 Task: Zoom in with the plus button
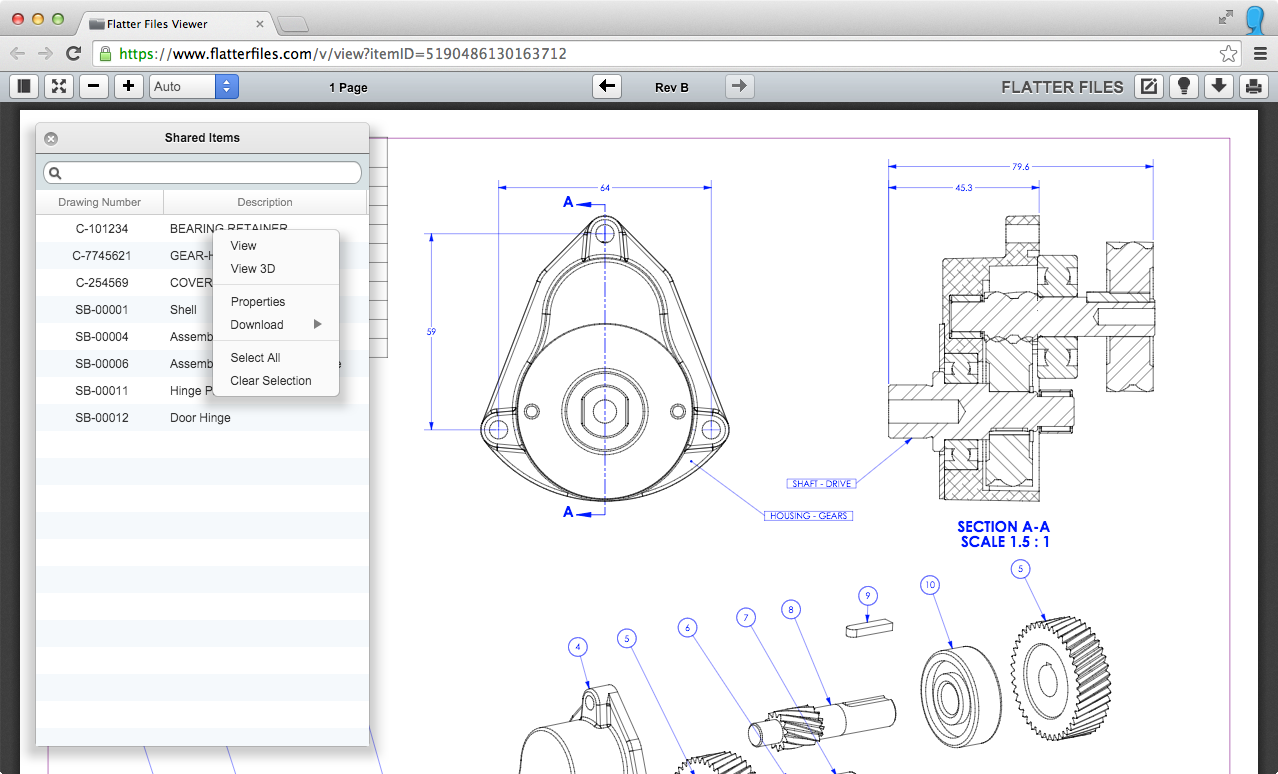pyautogui.click(x=128, y=86)
